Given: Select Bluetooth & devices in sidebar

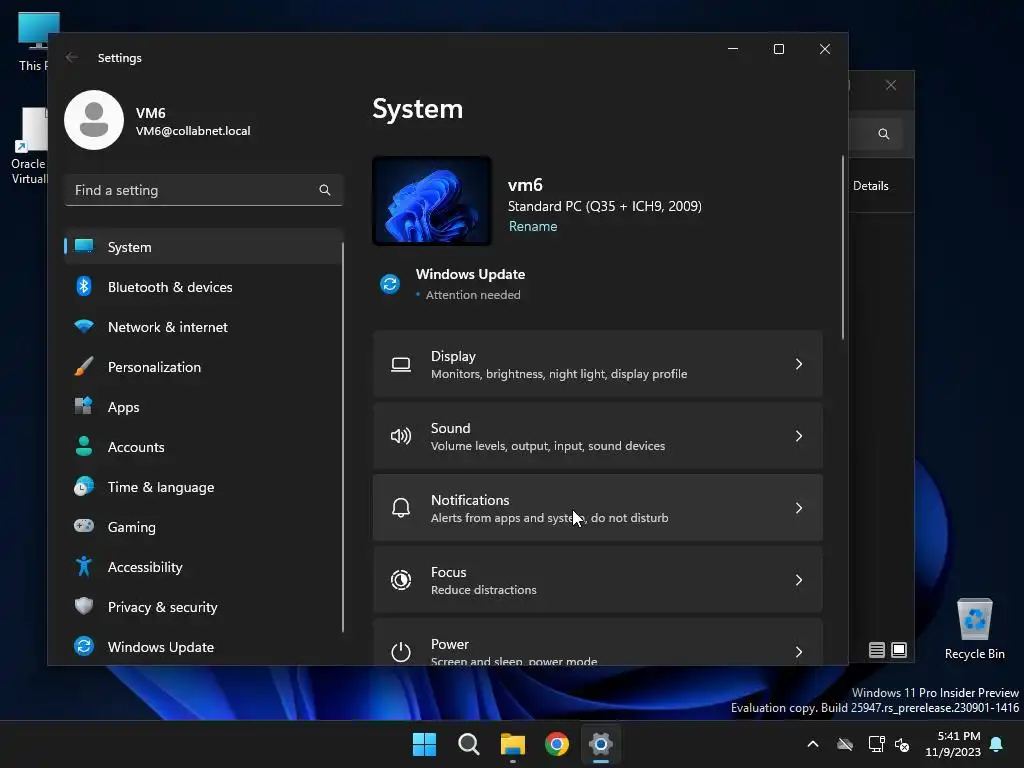Looking at the screenshot, I should pos(203,287).
